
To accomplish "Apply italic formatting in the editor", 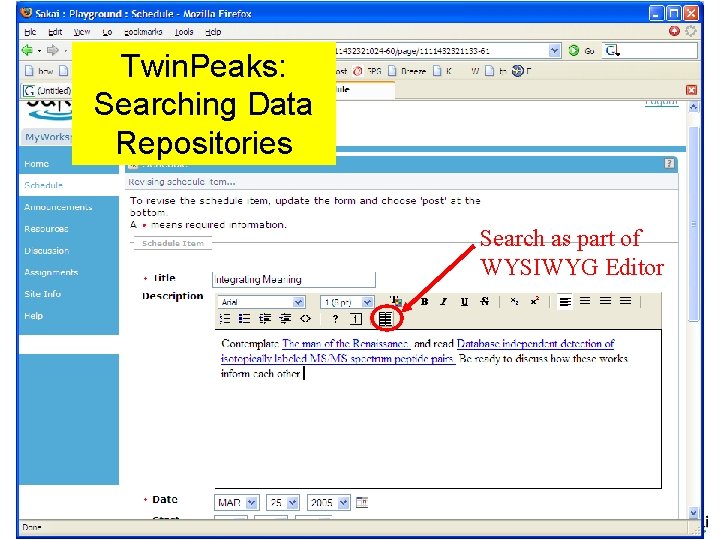I will coord(444,302).
